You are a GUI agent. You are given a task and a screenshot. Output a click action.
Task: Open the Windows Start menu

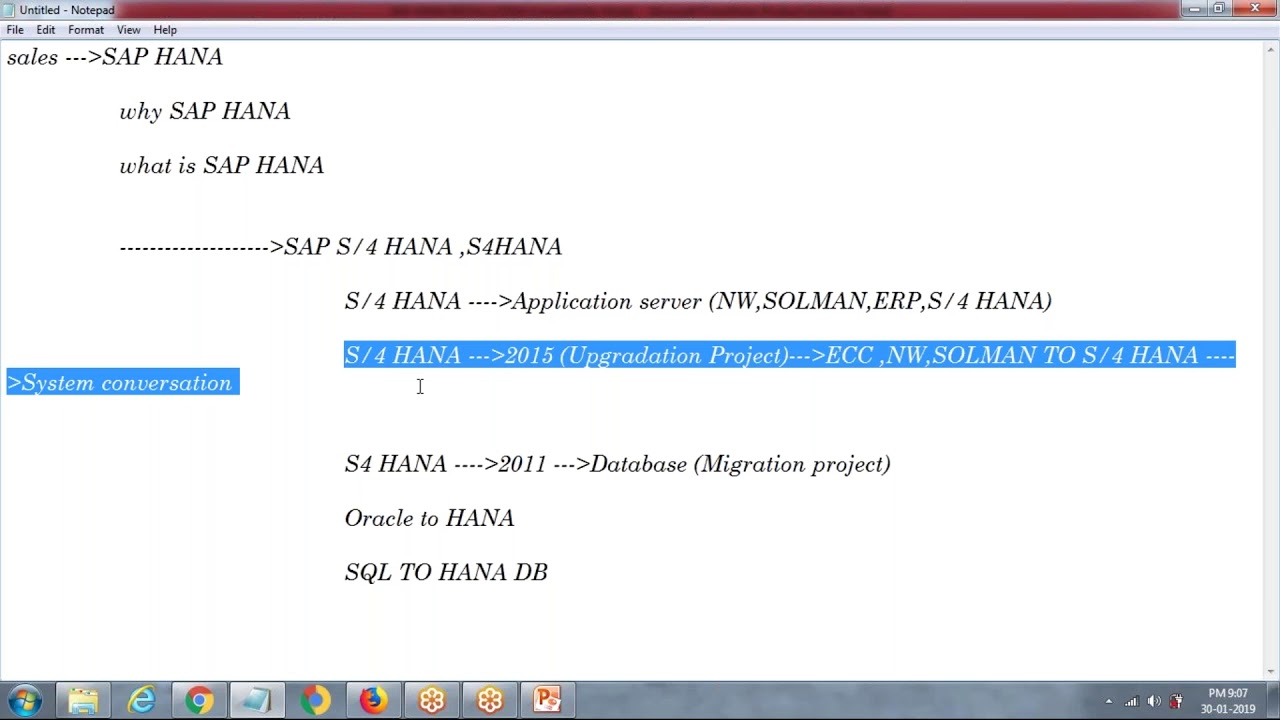tap(25, 700)
